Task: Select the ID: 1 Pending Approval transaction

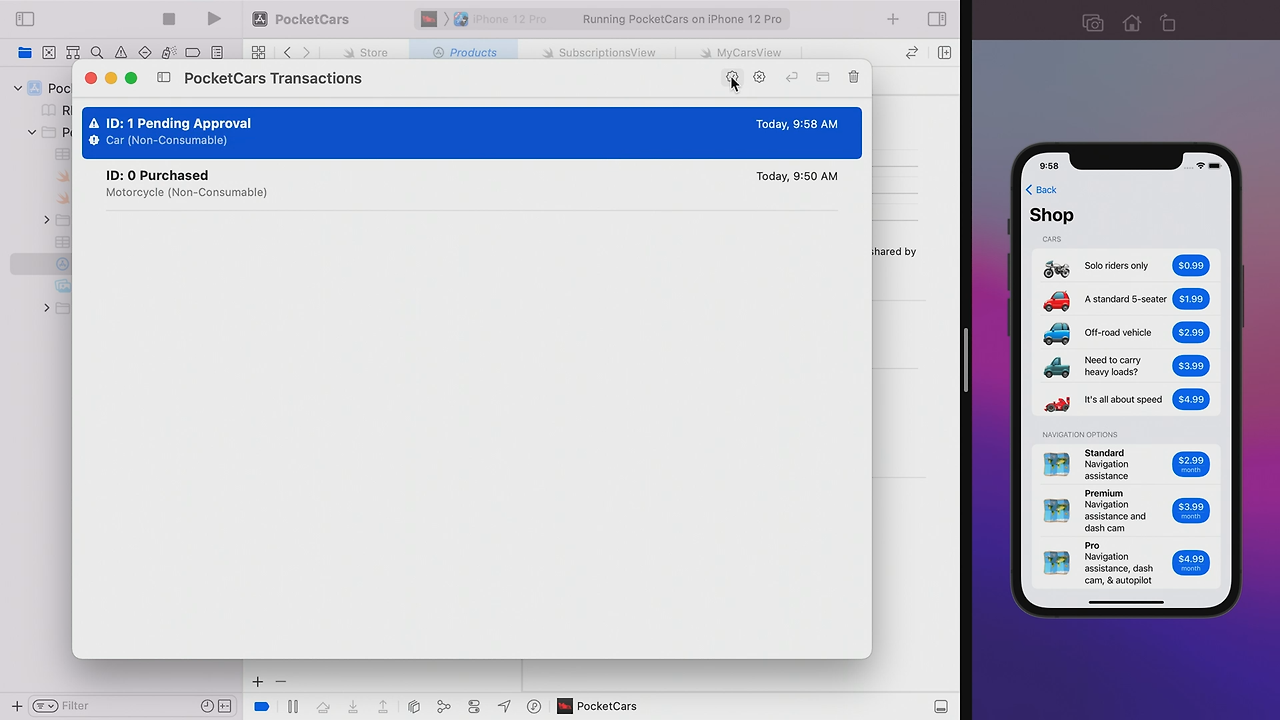Action: pos(472,132)
